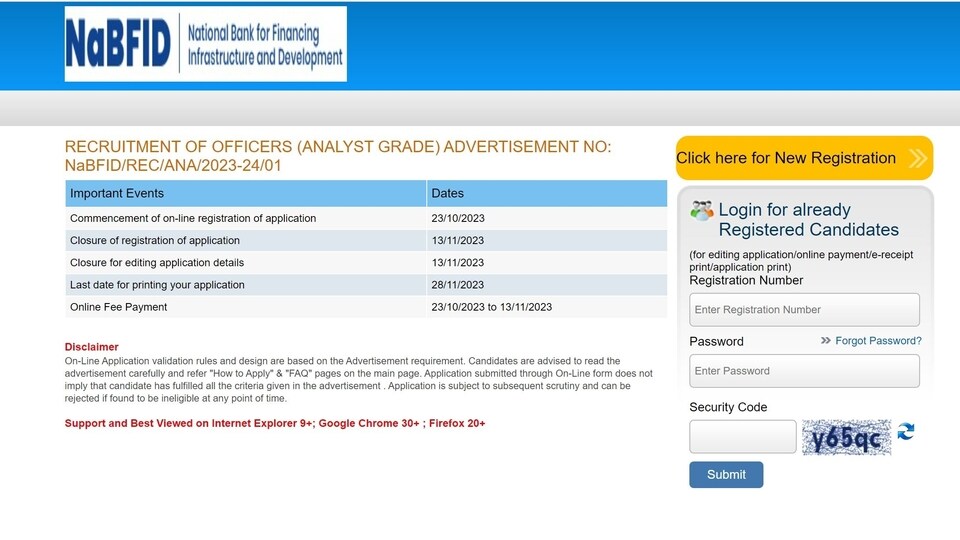Click the double-arrow on New Registration banner
960x540 pixels.
917,158
